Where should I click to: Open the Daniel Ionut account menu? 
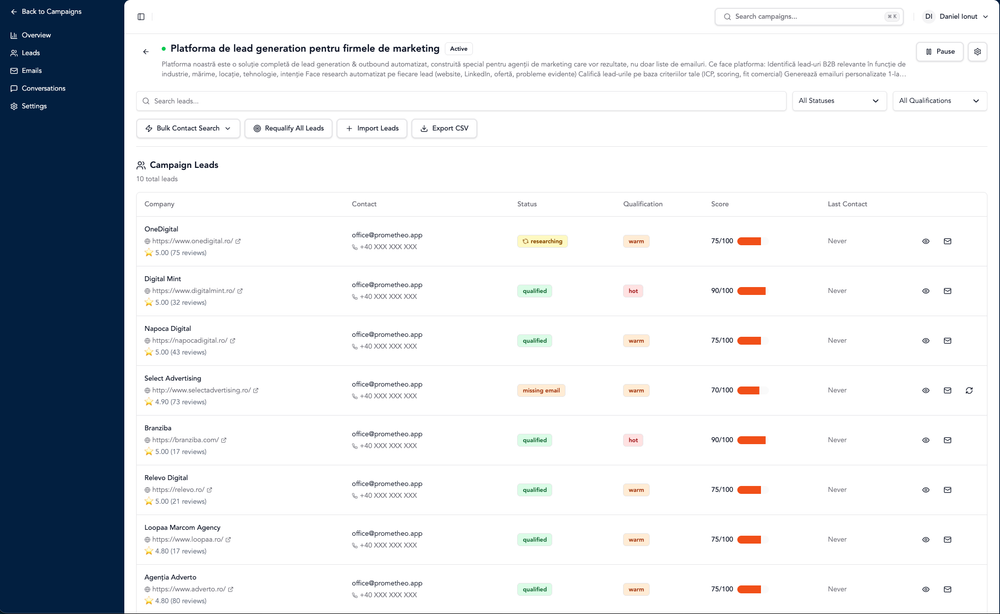click(x=955, y=16)
